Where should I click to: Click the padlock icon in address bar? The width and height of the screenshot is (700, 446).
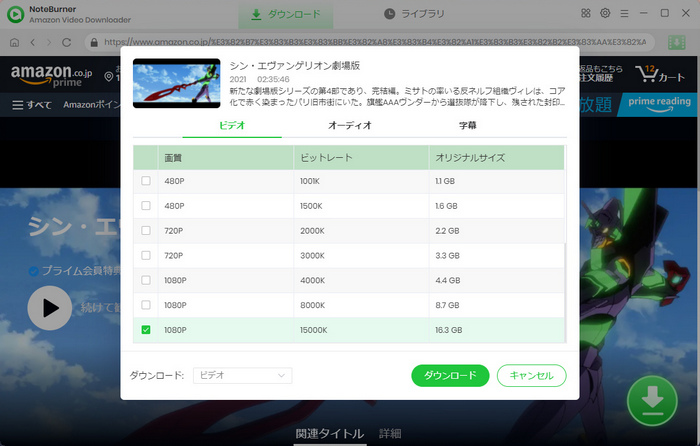pyautogui.click(x=94, y=42)
